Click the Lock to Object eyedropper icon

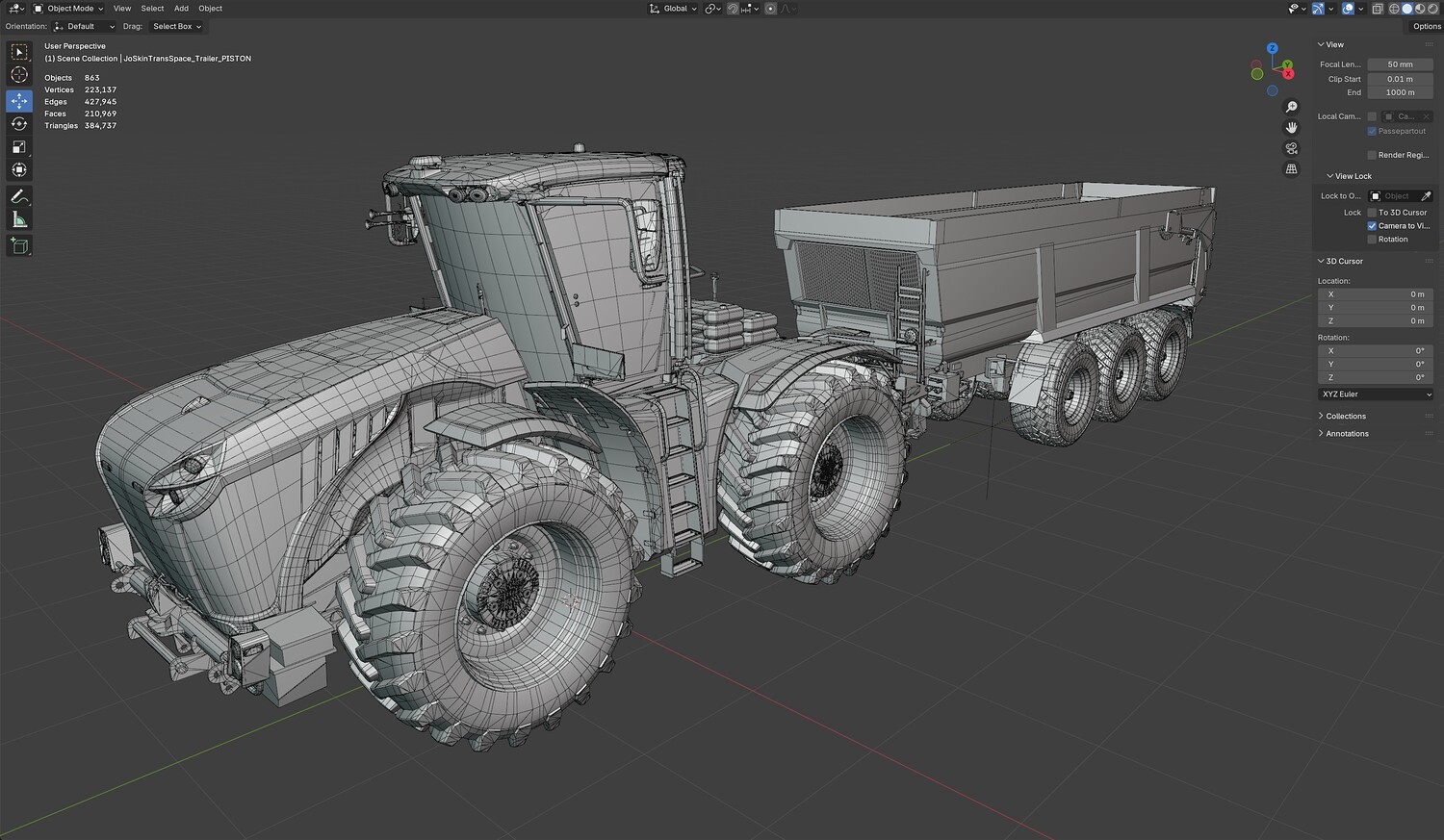click(x=1426, y=196)
